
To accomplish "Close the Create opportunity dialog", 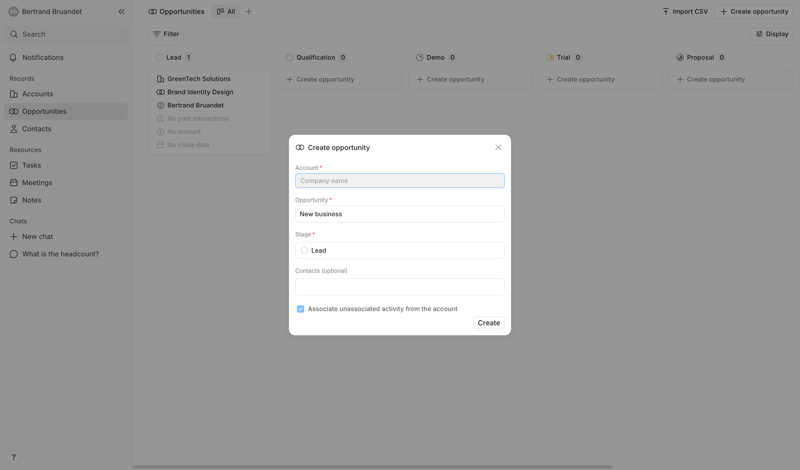I will click(498, 147).
